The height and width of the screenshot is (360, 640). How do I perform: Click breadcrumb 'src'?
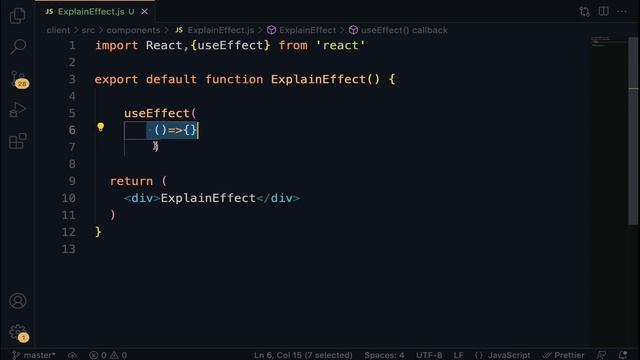[88, 30]
